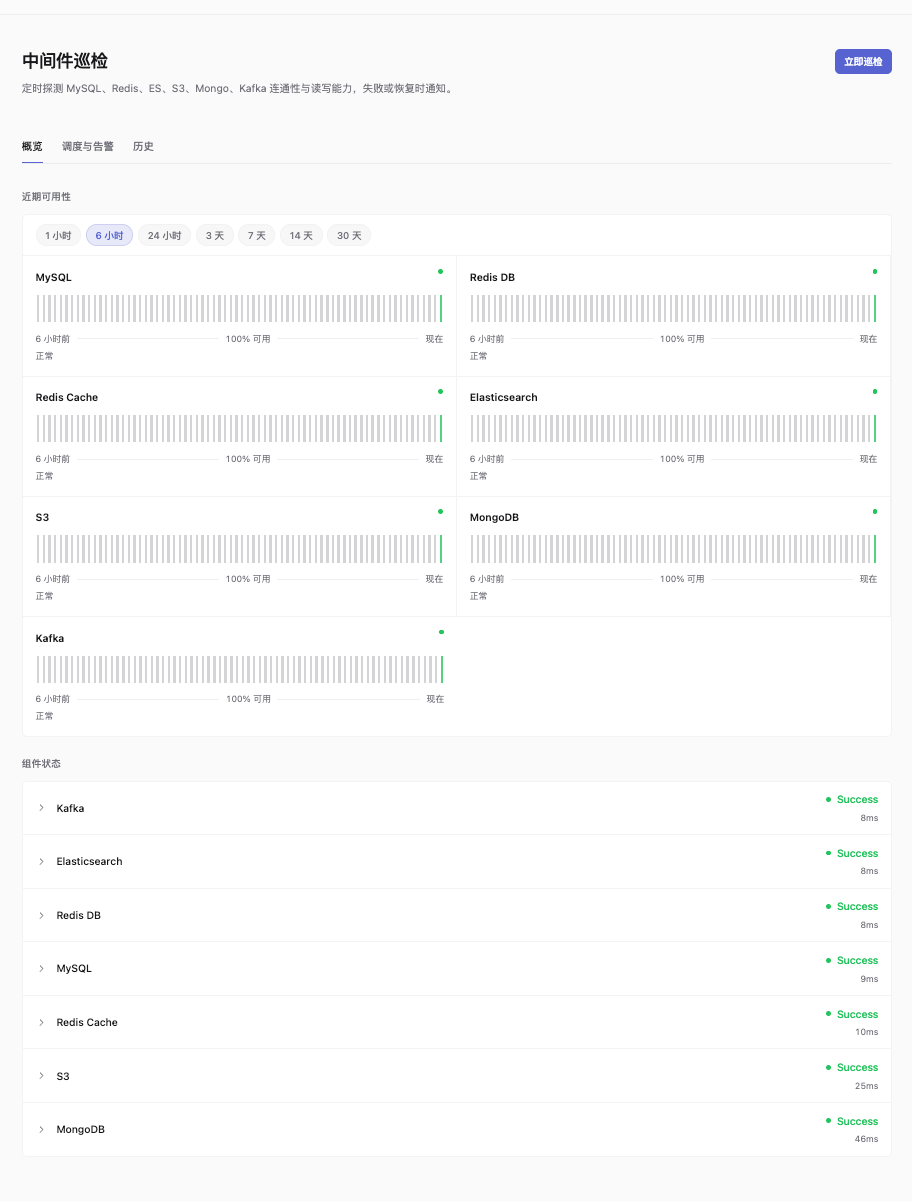Image resolution: width=912 pixels, height=1201 pixels.
Task: Select the 7 天 time range
Action: [257, 236]
